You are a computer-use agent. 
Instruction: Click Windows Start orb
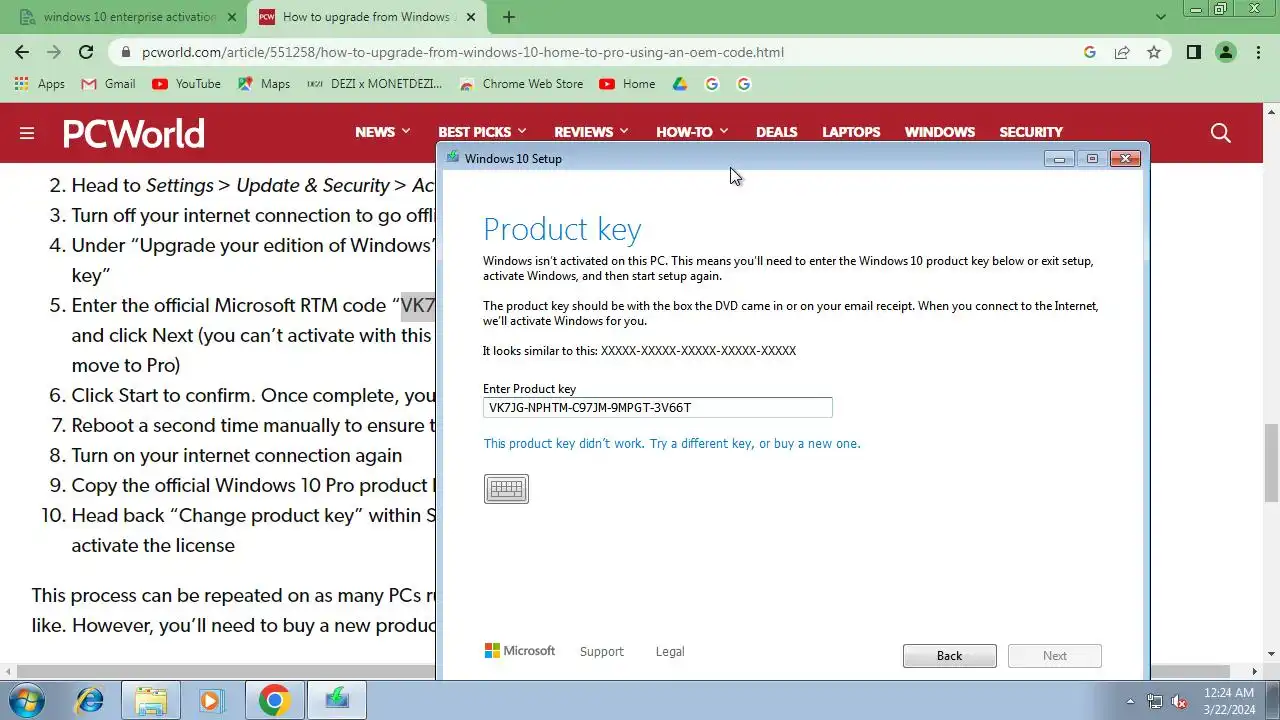pyautogui.click(x=27, y=700)
